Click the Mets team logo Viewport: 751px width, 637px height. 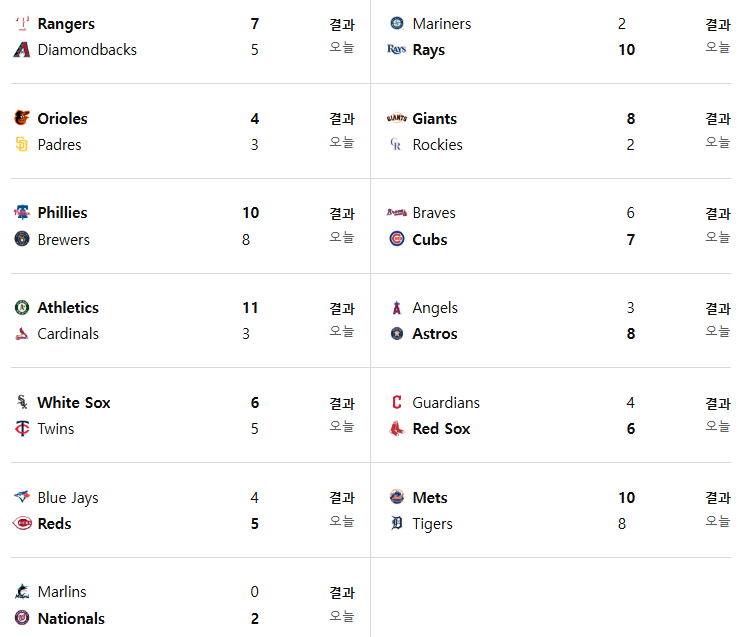click(x=397, y=497)
